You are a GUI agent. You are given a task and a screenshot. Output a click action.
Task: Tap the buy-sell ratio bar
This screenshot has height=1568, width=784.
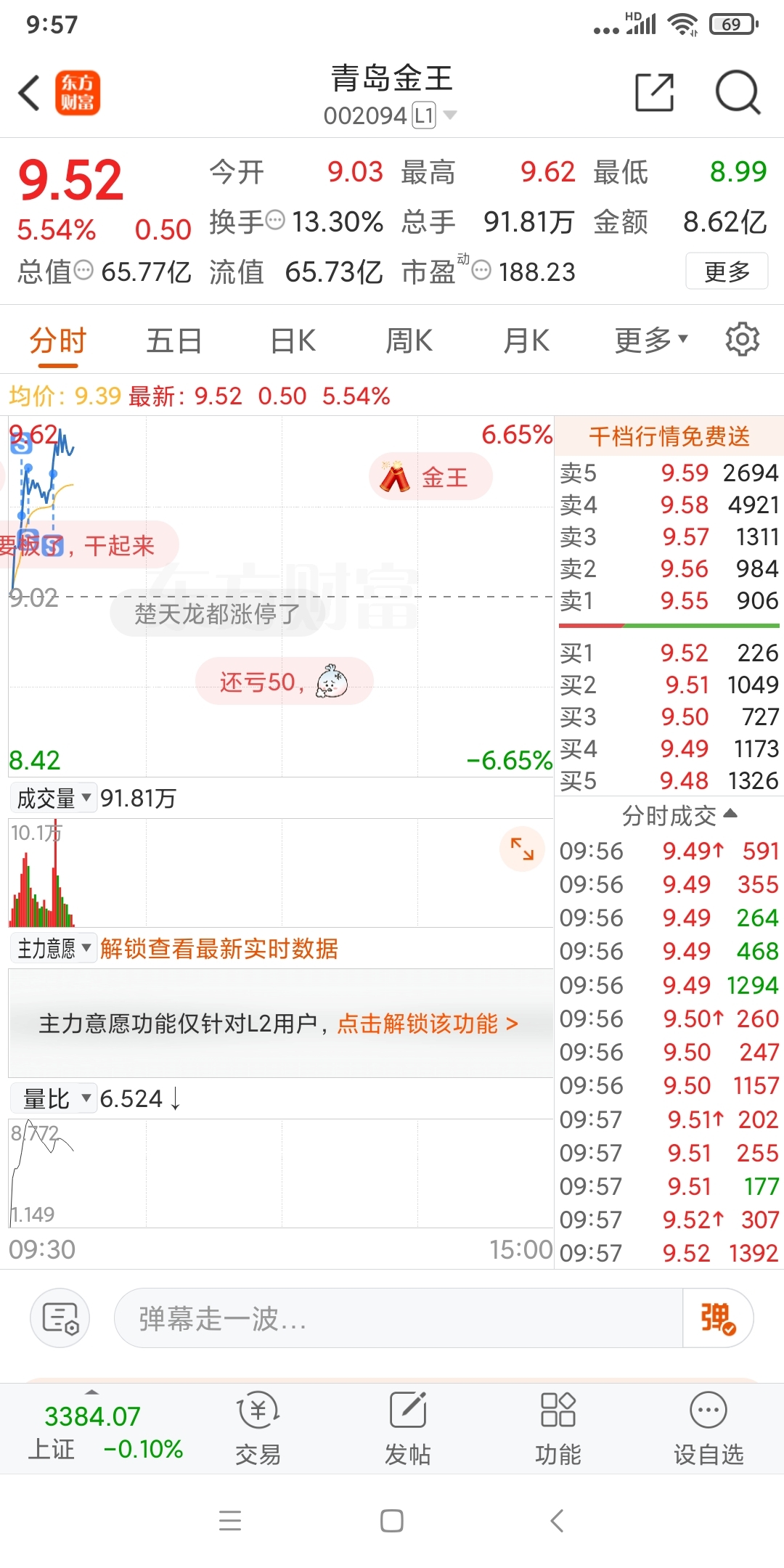669,625
